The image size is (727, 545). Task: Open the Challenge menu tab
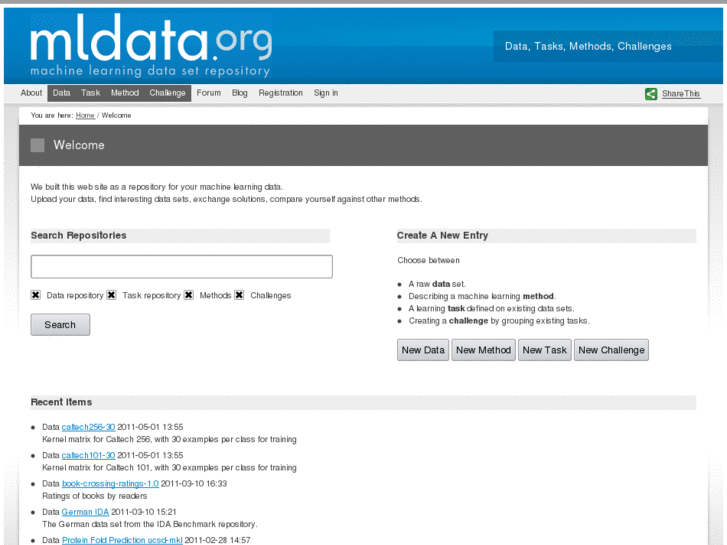[167, 93]
